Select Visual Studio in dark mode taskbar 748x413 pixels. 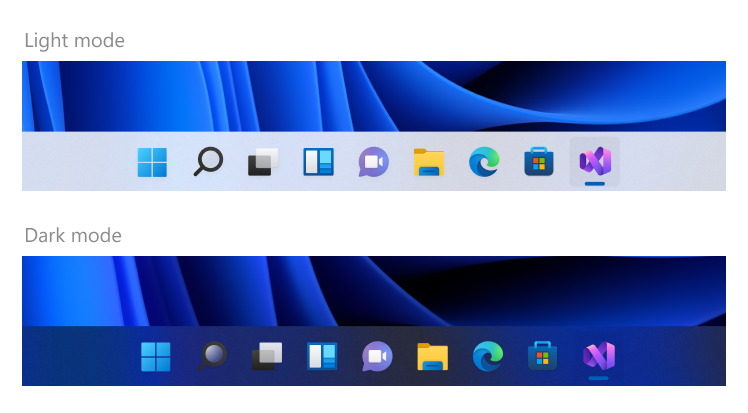point(599,356)
